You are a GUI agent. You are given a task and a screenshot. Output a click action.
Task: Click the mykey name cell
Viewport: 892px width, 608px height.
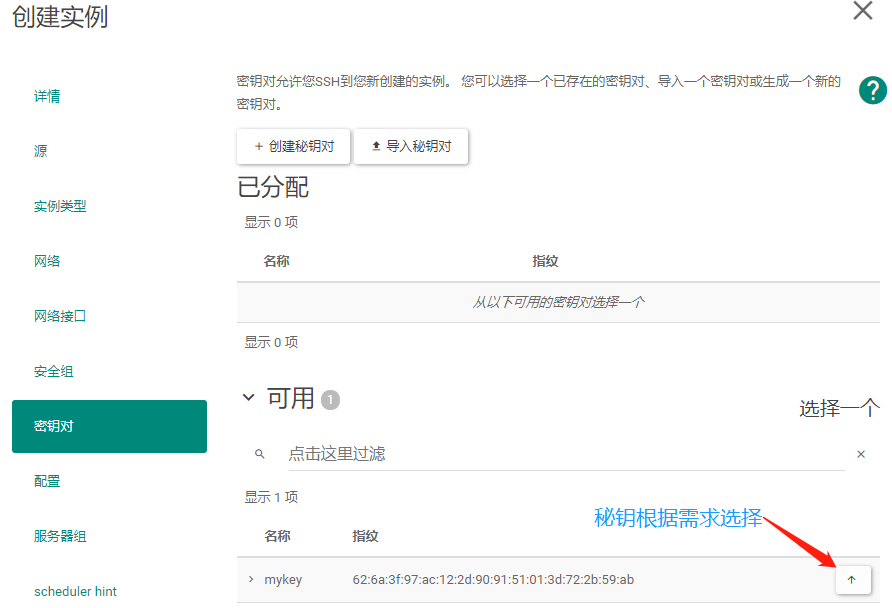(283, 580)
